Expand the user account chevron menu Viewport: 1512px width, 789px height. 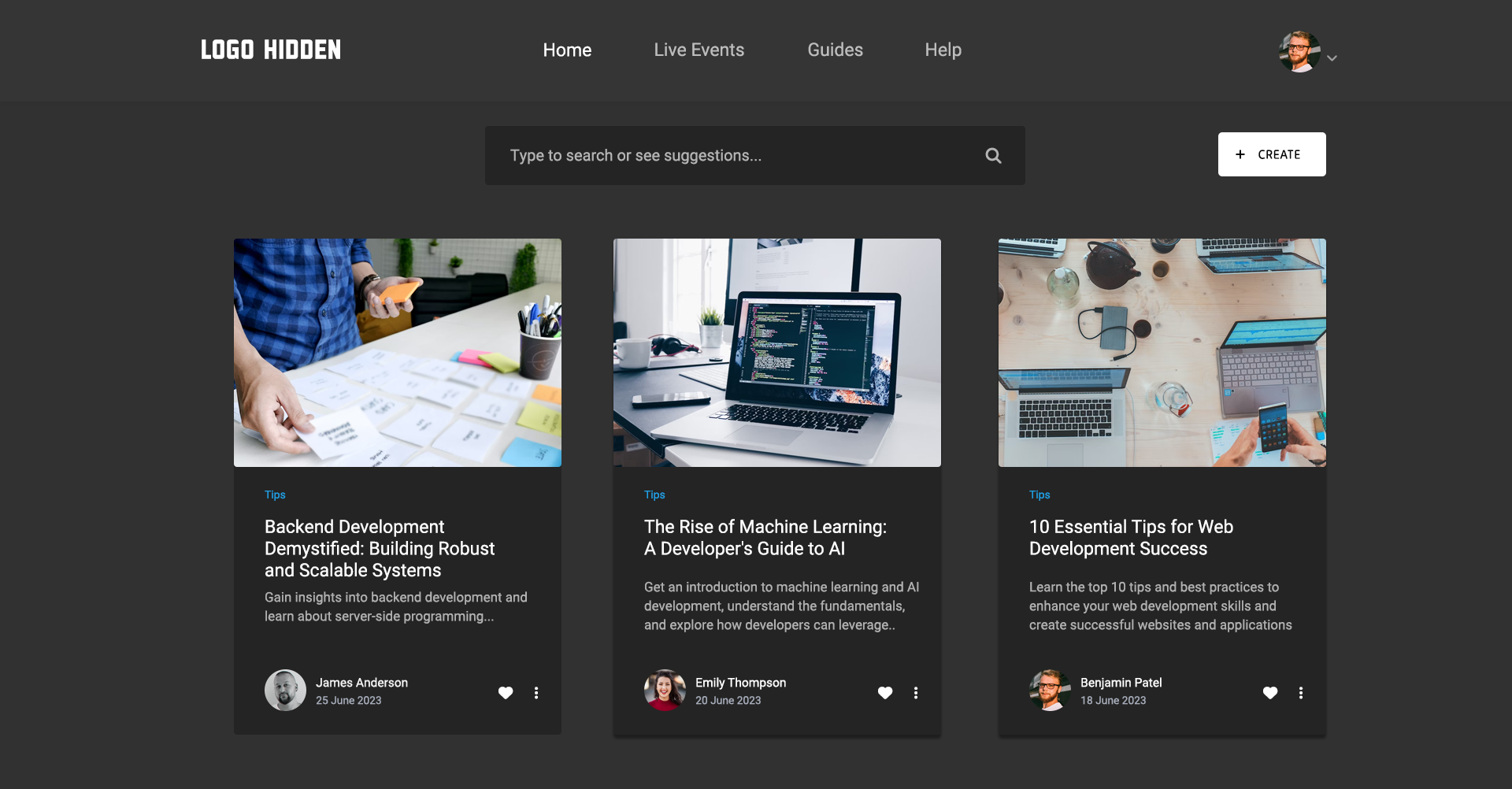click(1332, 58)
